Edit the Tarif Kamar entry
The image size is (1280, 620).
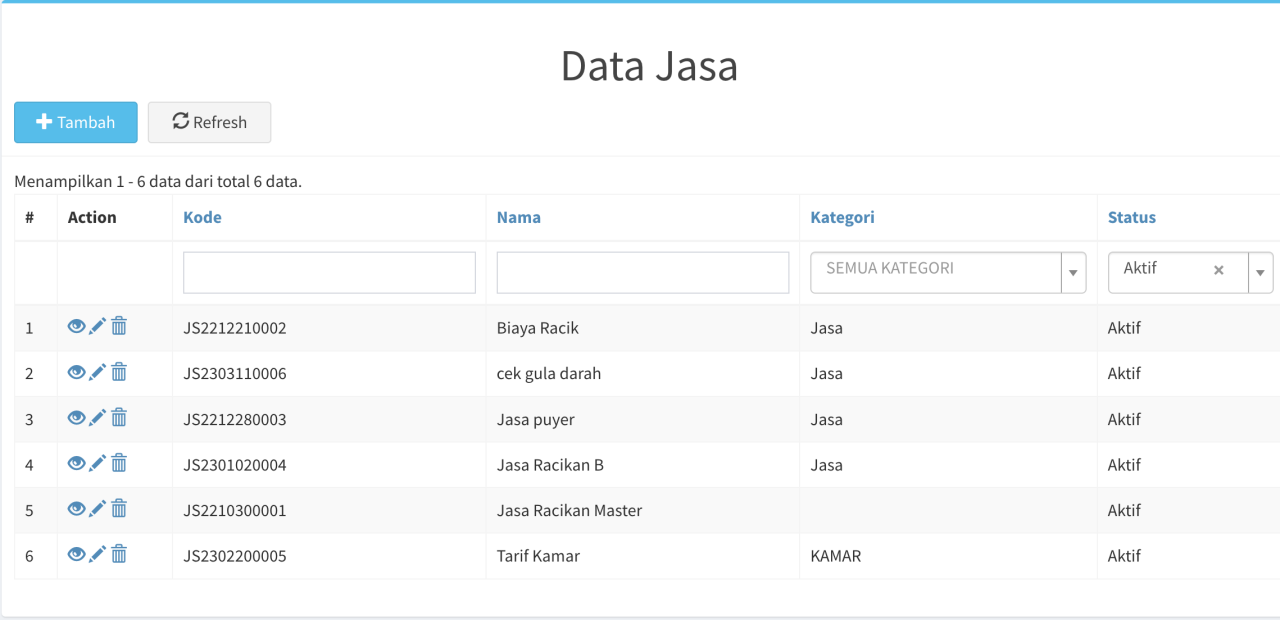click(97, 554)
